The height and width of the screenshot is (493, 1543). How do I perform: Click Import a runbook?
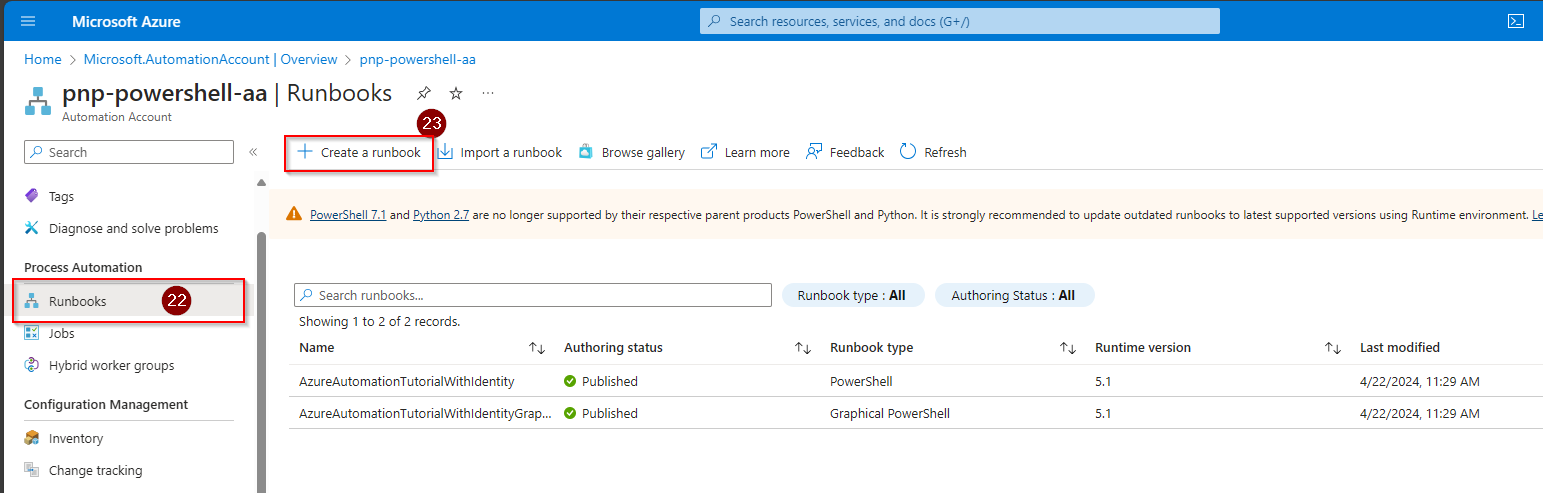point(499,153)
